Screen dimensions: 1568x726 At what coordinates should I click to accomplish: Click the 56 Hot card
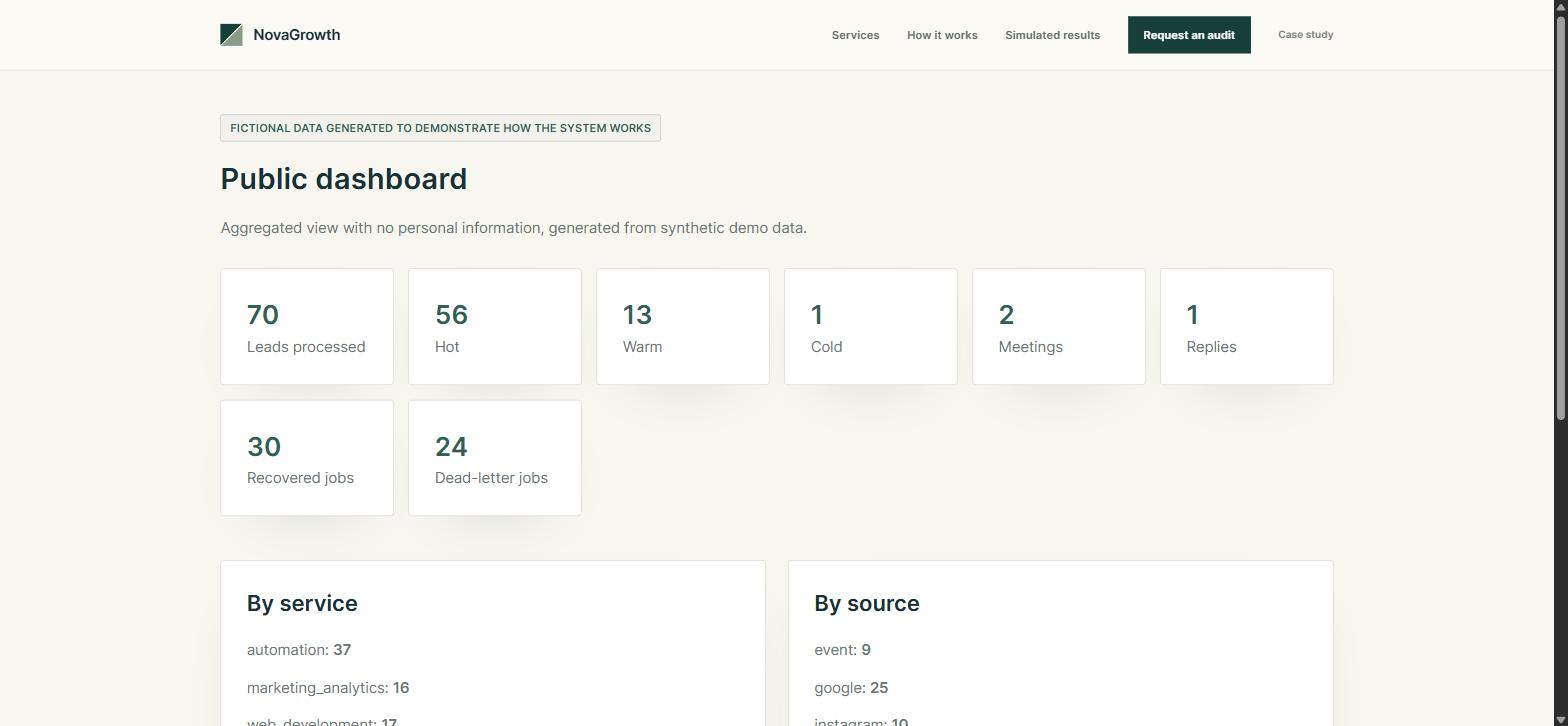[495, 326]
